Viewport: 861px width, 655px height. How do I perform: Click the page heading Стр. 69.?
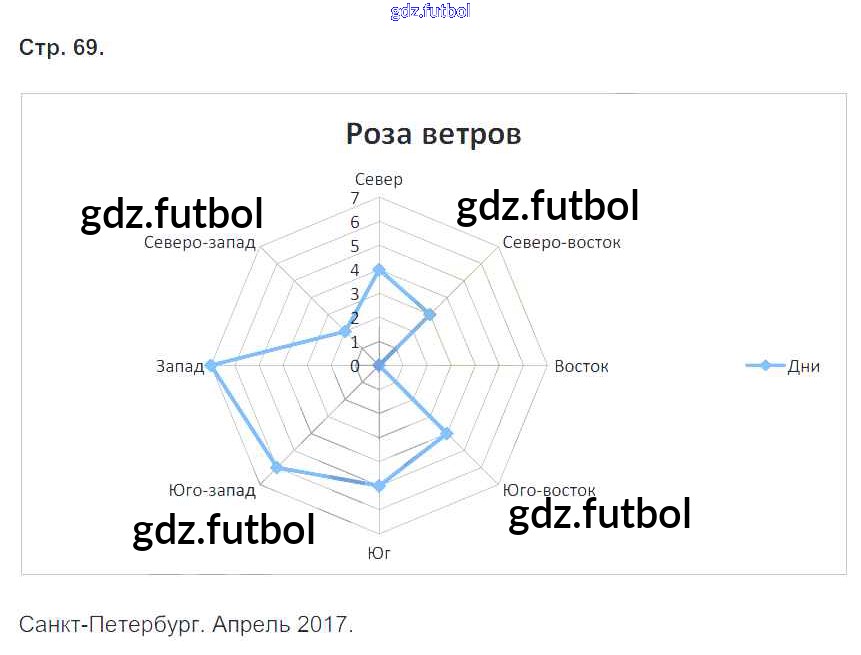tap(61, 48)
